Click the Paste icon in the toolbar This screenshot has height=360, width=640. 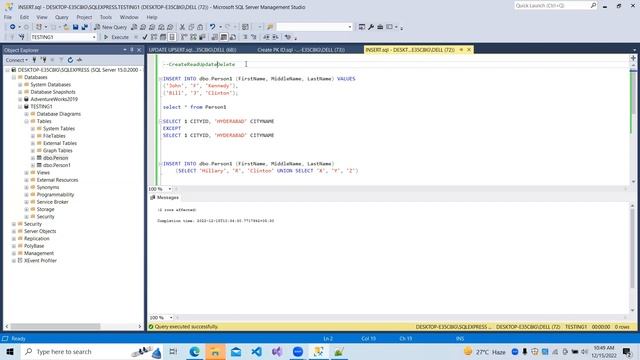pos(200,27)
